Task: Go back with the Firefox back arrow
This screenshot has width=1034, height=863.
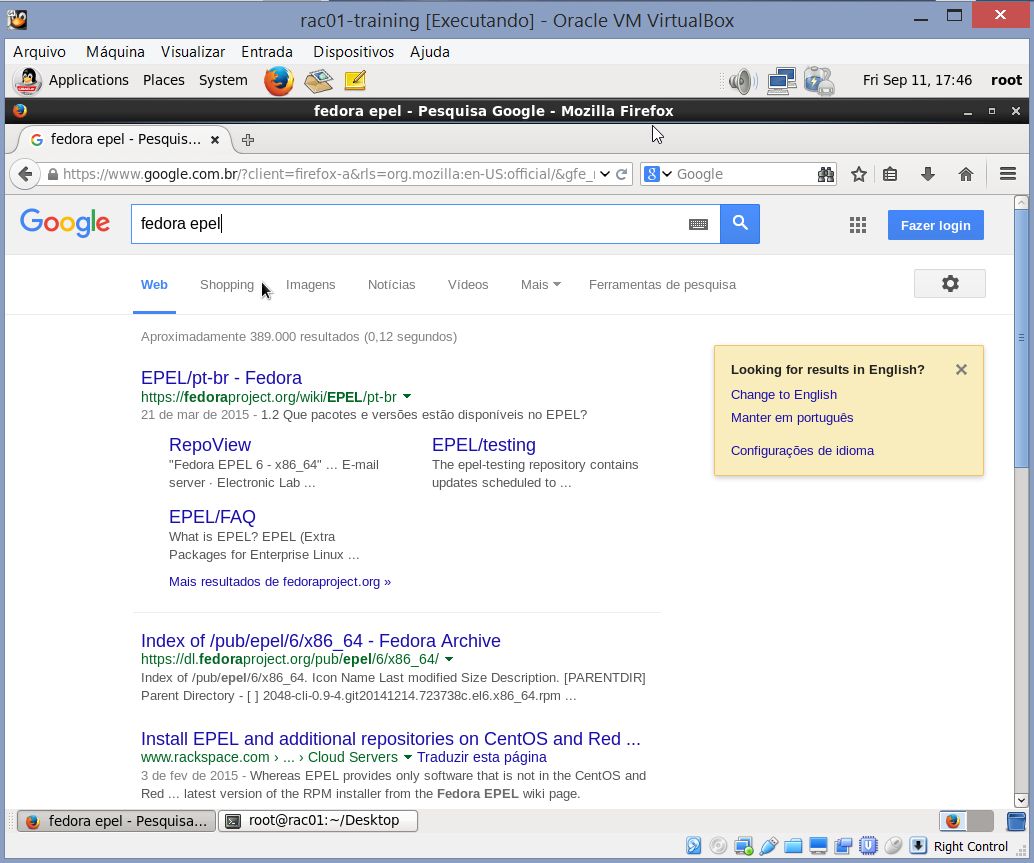Action: point(25,174)
